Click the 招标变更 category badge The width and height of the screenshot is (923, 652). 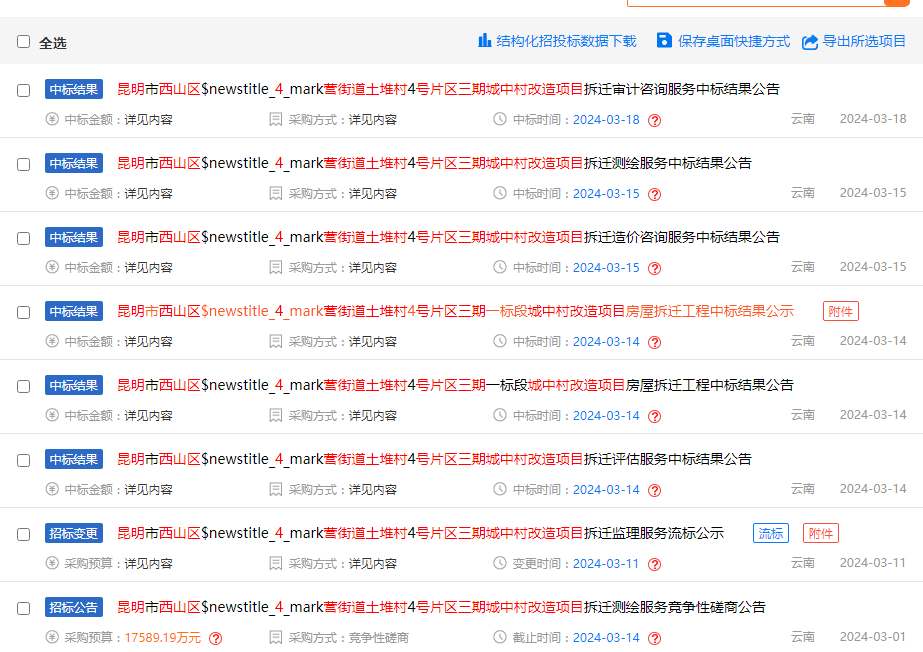[74, 533]
